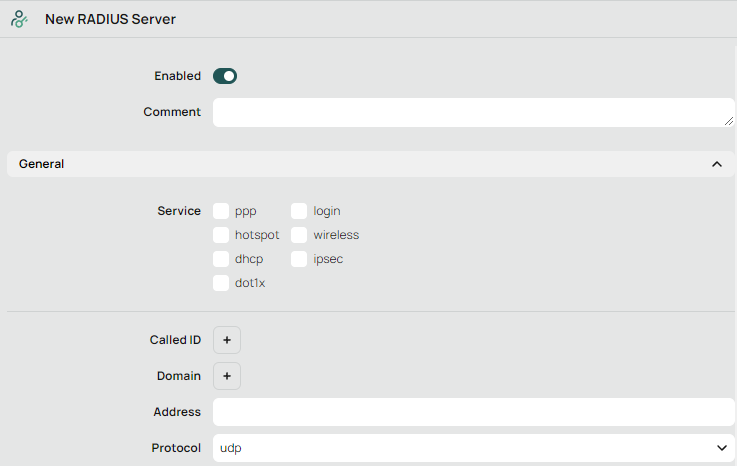Disable the Enabled toggle switch
Image resolution: width=737 pixels, height=466 pixels.
pyautogui.click(x=225, y=76)
